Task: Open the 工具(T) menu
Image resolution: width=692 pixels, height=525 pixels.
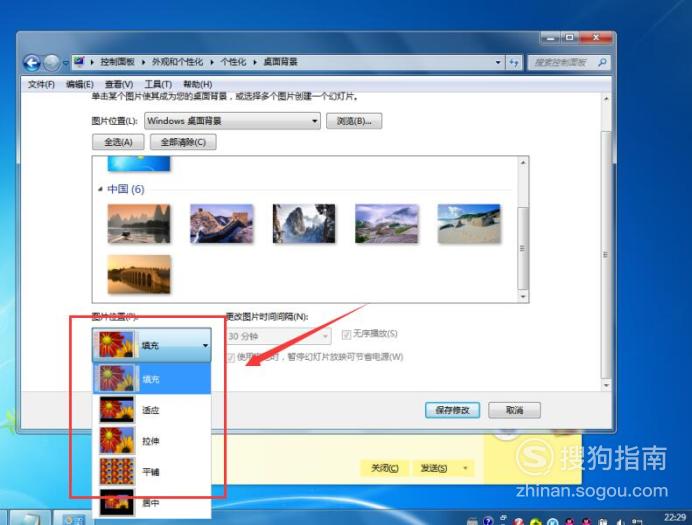Action: point(158,84)
